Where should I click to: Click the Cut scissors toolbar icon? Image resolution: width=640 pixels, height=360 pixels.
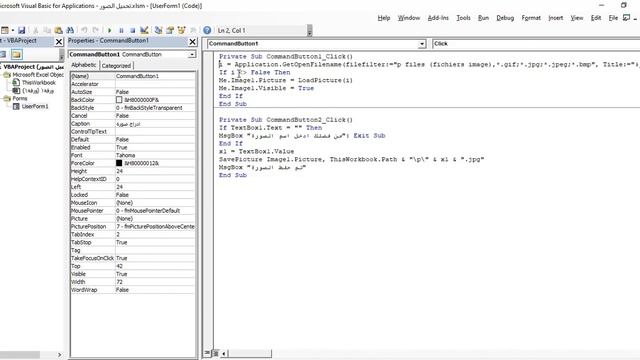click(36, 30)
